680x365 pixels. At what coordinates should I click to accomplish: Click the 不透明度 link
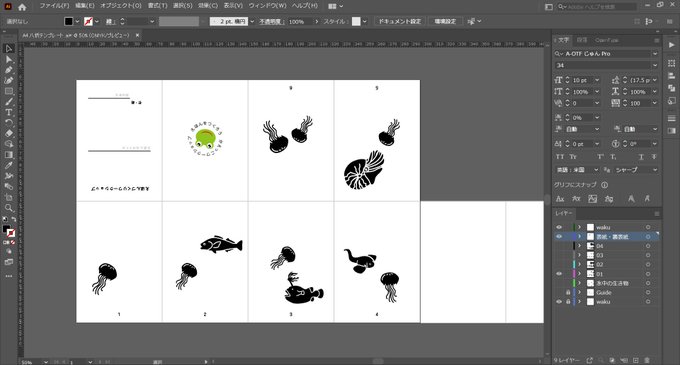(x=271, y=21)
